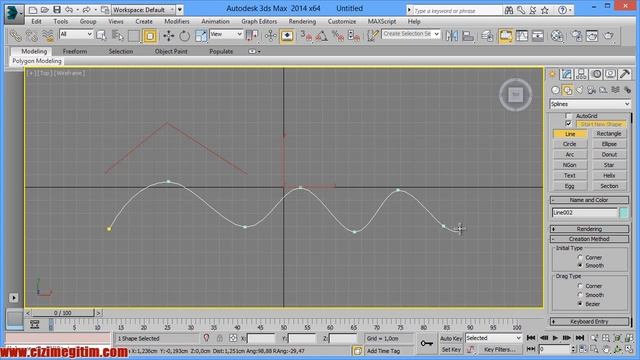Image resolution: width=640 pixels, height=360 pixels.
Task: Toggle the Set Key button
Action: point(451,350)
